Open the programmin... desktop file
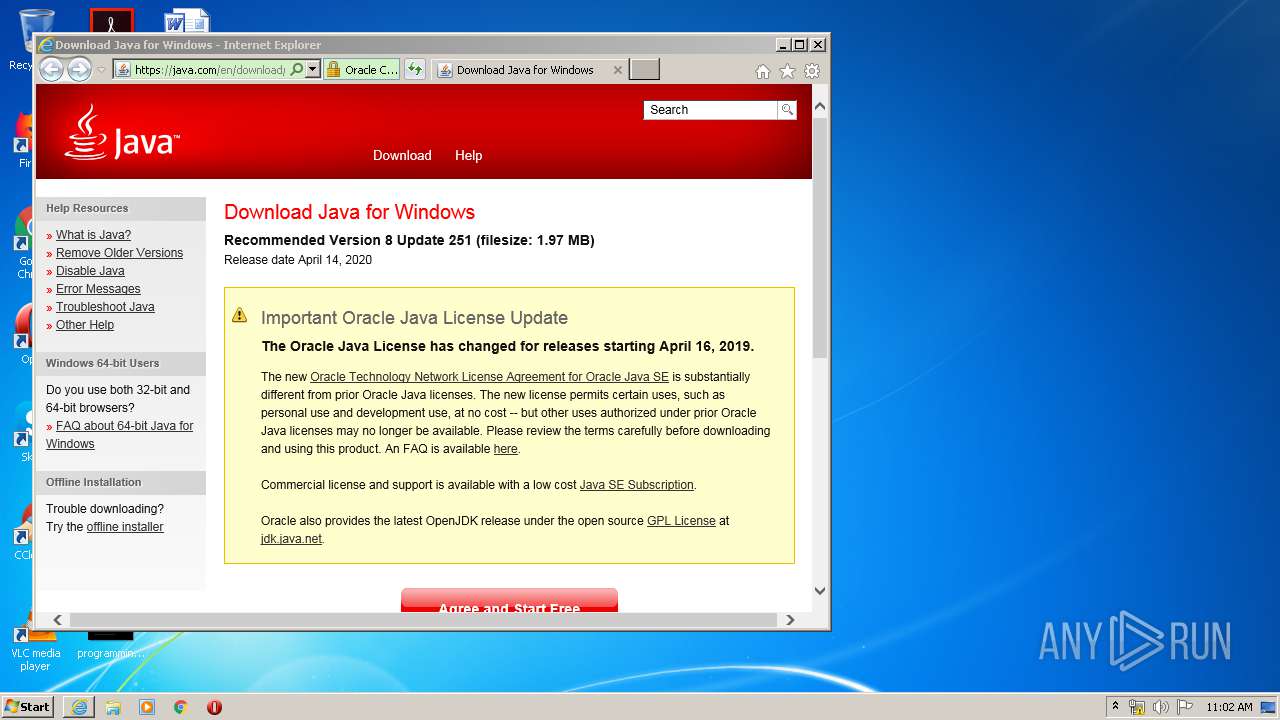This screenshot has width=1280, height=720. 110,646
